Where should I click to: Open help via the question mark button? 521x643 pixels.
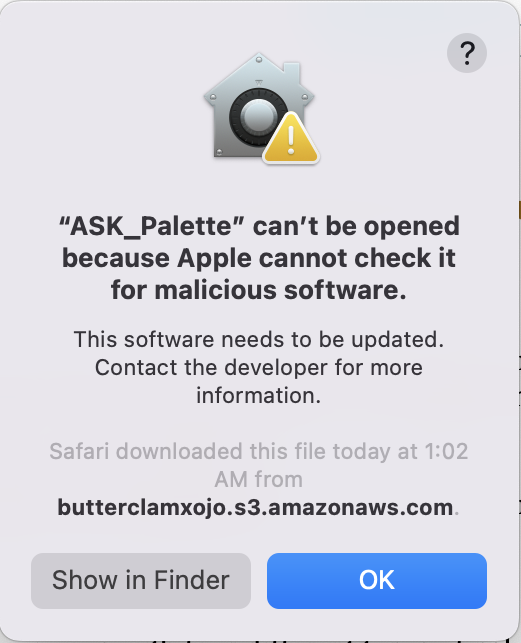coord(467,53)
